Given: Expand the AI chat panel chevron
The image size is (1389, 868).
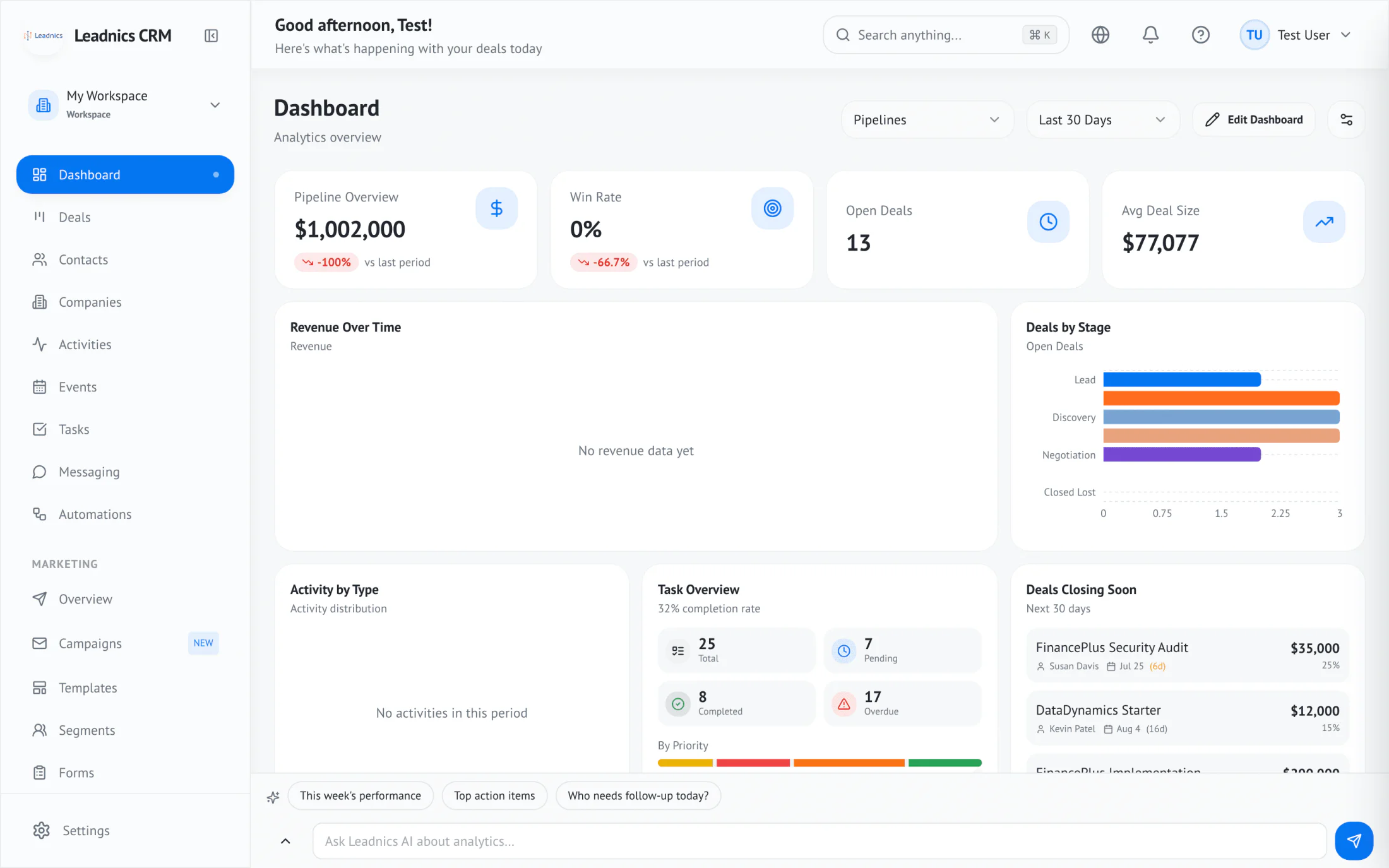Looking at the screenshot, I should [285, 841].
